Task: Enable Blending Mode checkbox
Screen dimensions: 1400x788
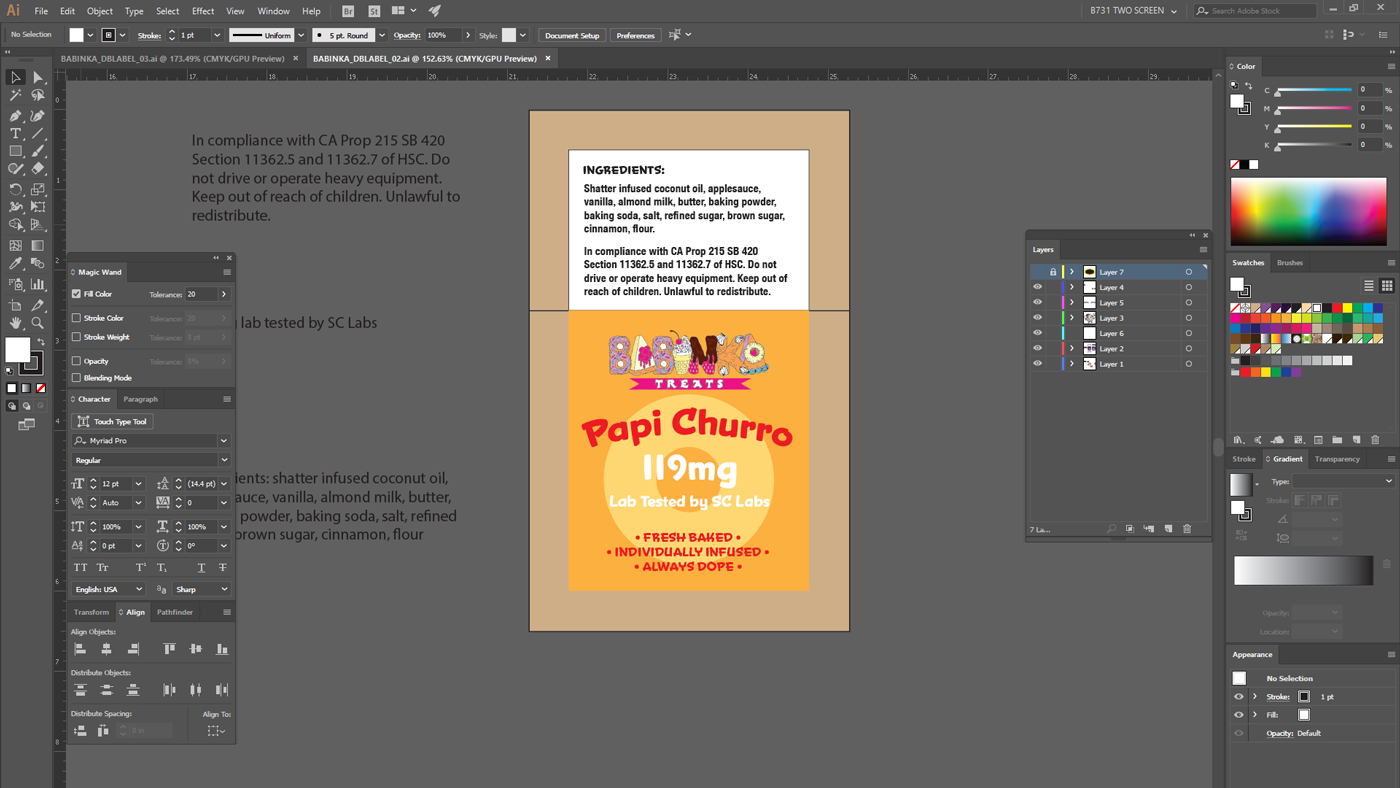Action: point(76,378)
